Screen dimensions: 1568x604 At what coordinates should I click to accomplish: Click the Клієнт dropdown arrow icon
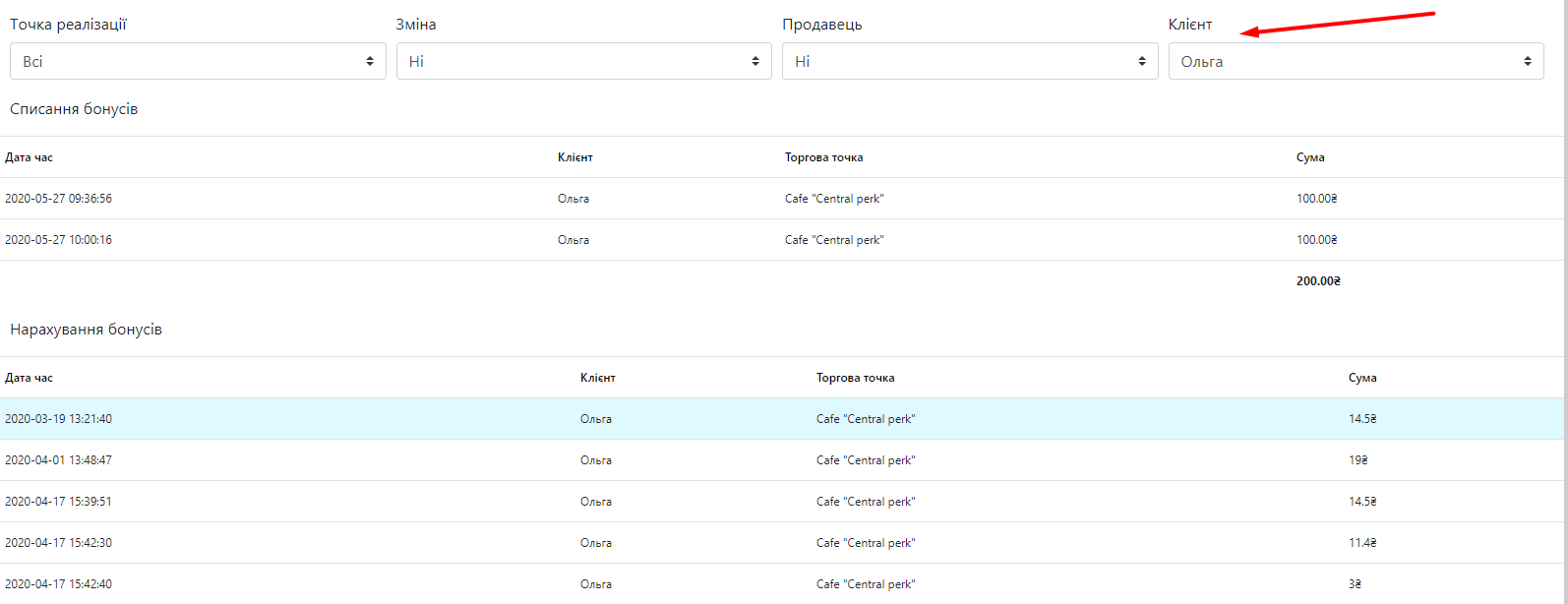click(x=1528, y=61)
